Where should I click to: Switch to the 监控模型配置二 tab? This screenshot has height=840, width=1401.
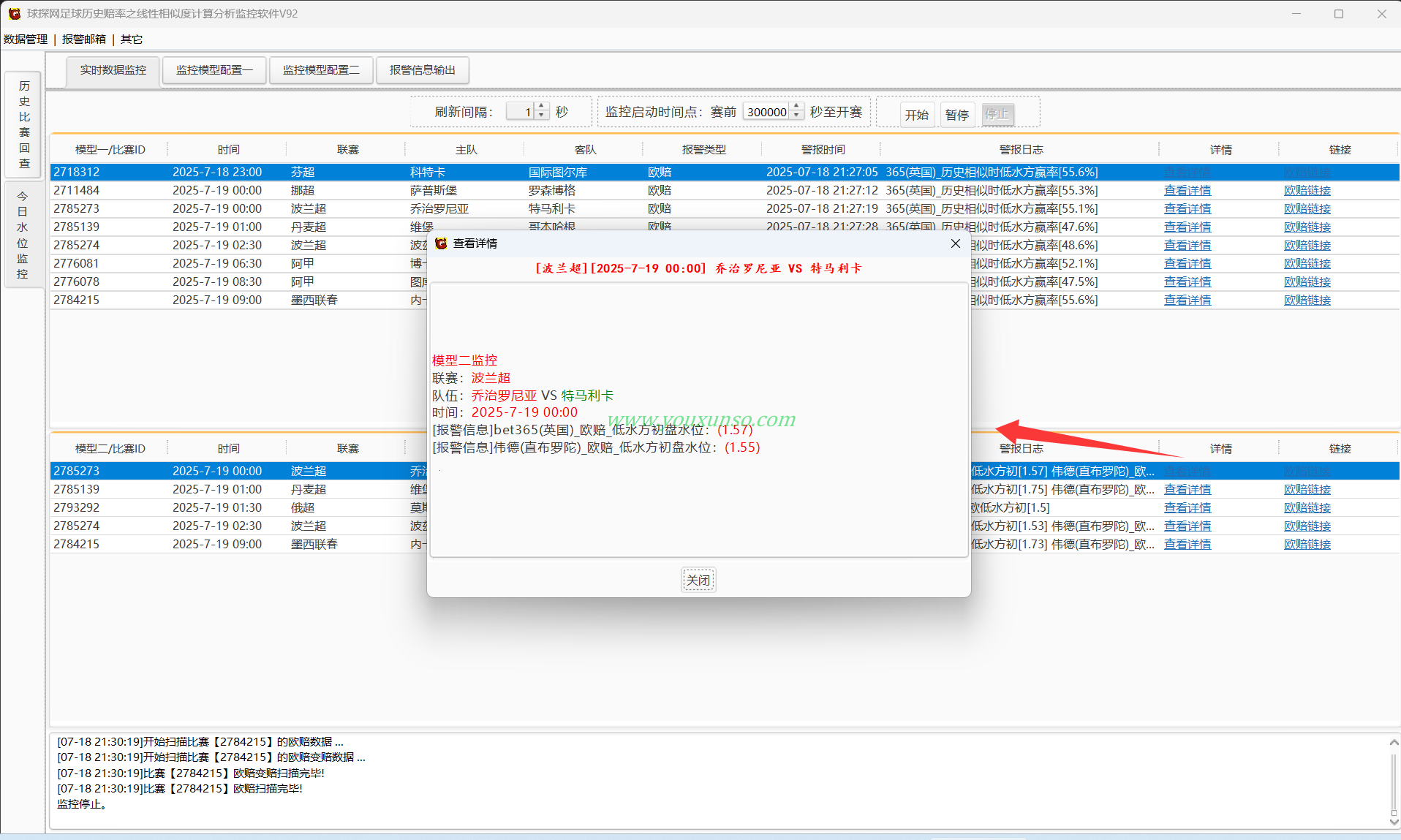pos(321,70)
